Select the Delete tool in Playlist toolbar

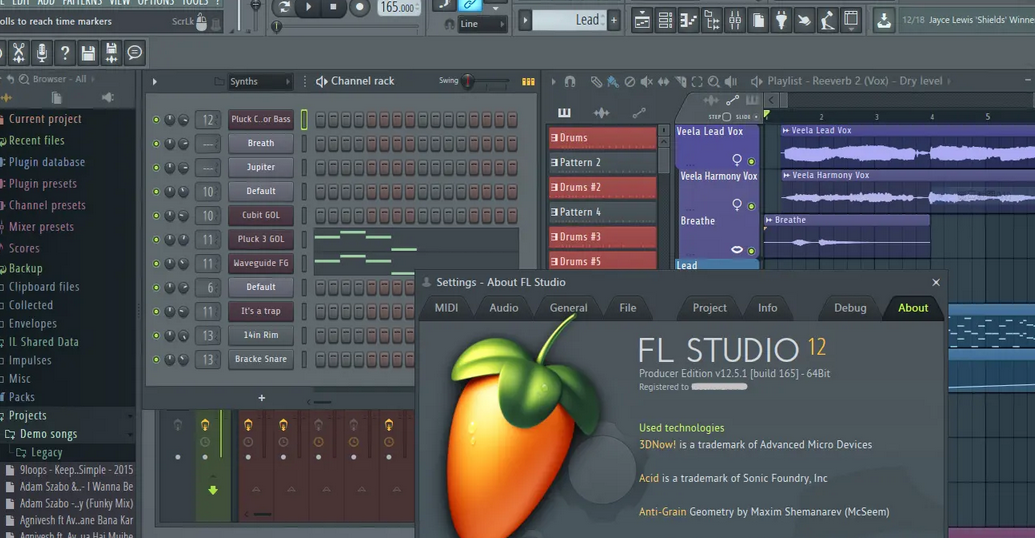630,81
